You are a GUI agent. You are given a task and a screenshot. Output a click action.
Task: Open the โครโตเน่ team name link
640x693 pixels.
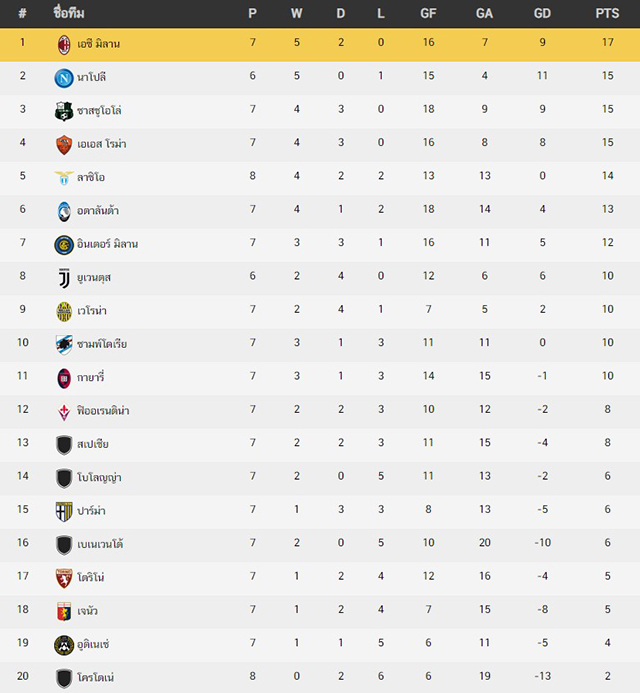95,677
